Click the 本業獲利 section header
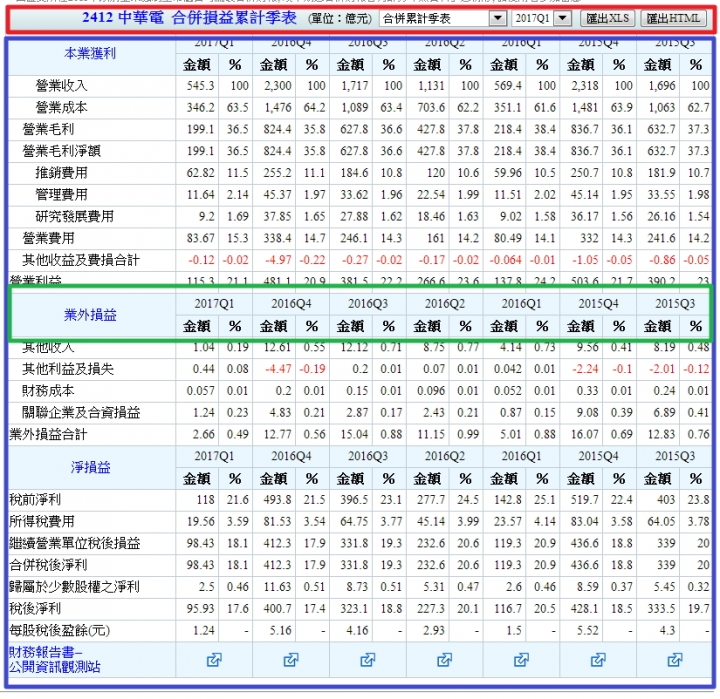This screenshot has width=720, height=699. click(x=90, y=53)
